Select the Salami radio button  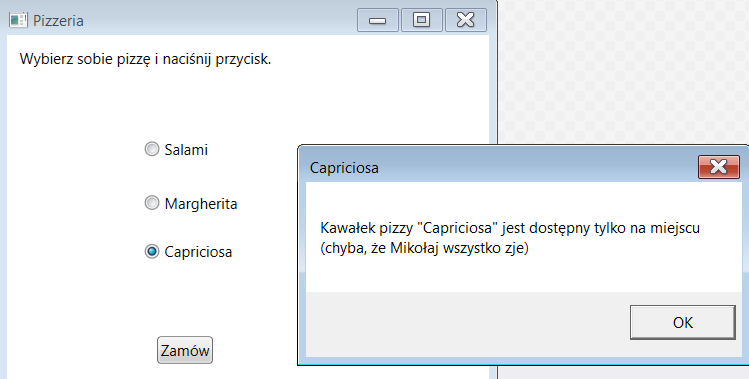pos(151,149)
